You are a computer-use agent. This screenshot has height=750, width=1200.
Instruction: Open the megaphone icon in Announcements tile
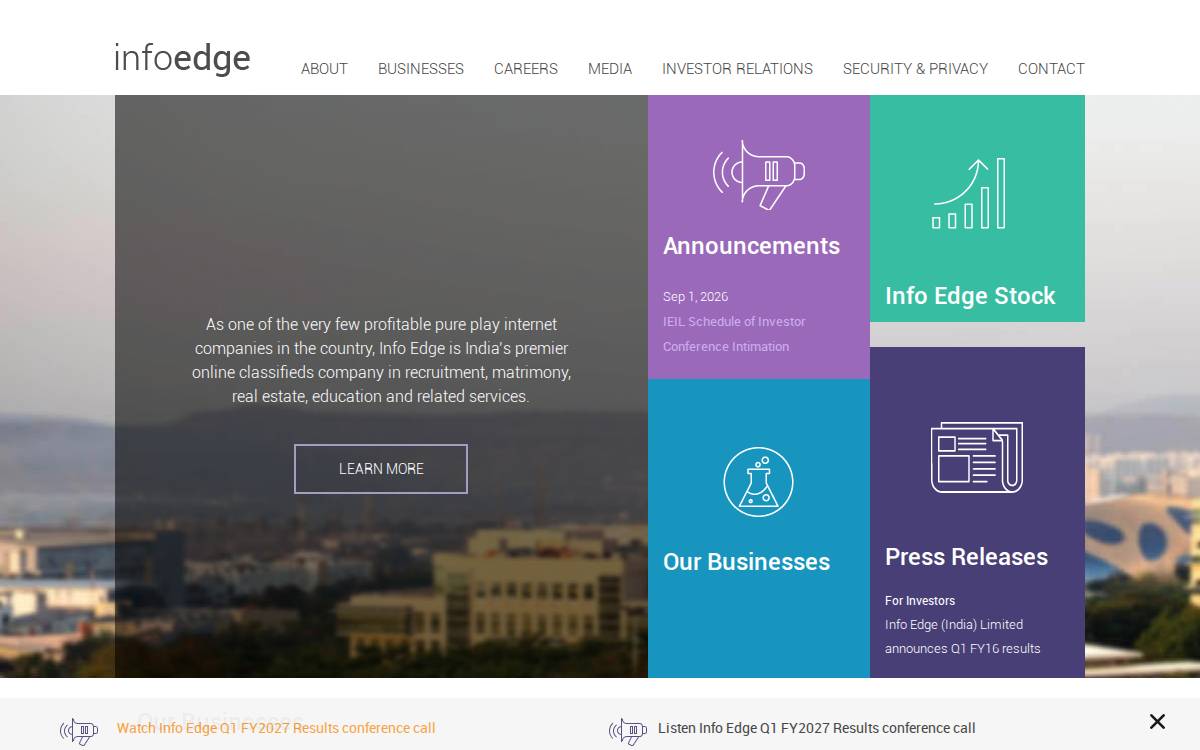pos(759,174)
